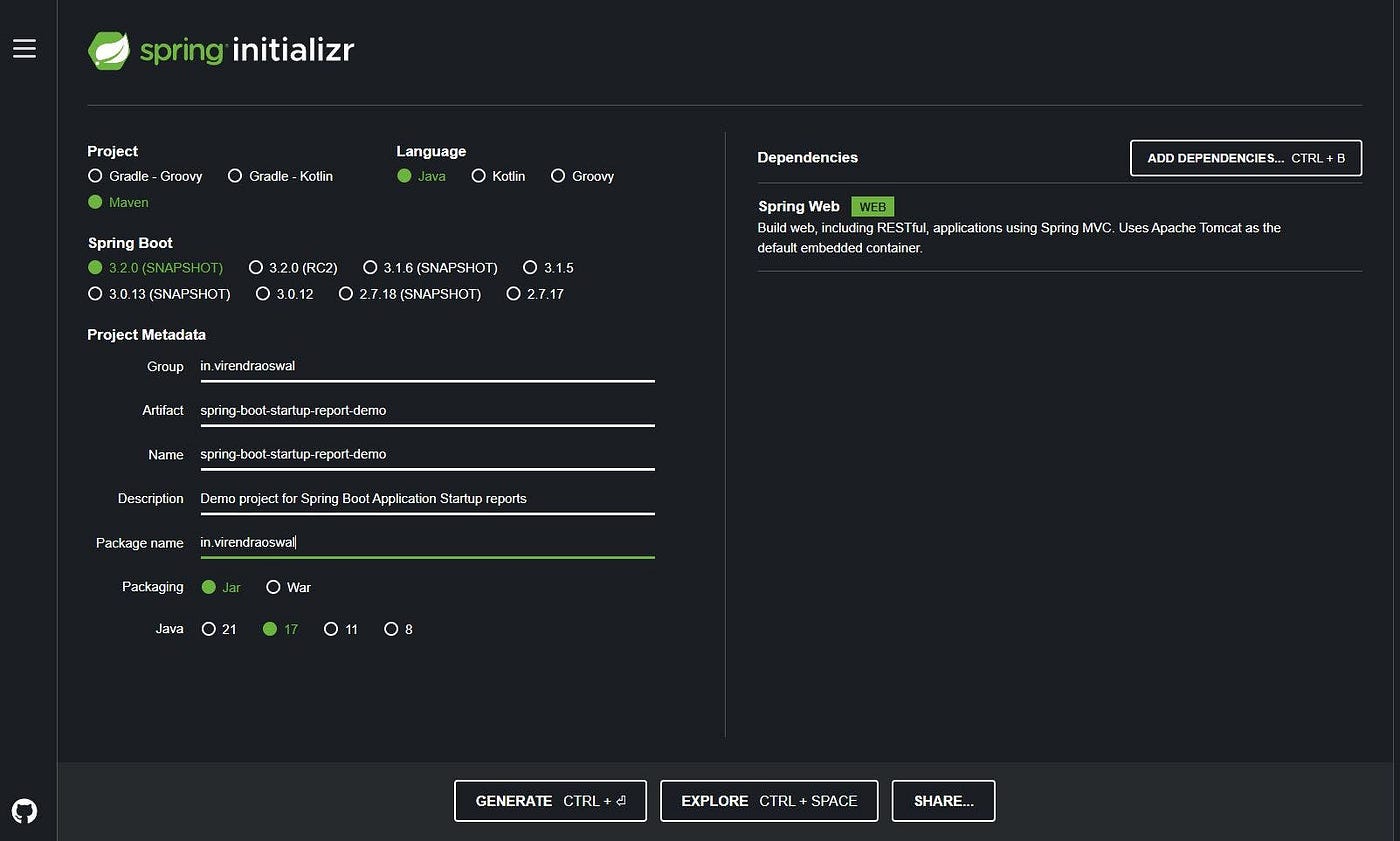
Task: Focus the Package name input field
Action: point(427,542)
